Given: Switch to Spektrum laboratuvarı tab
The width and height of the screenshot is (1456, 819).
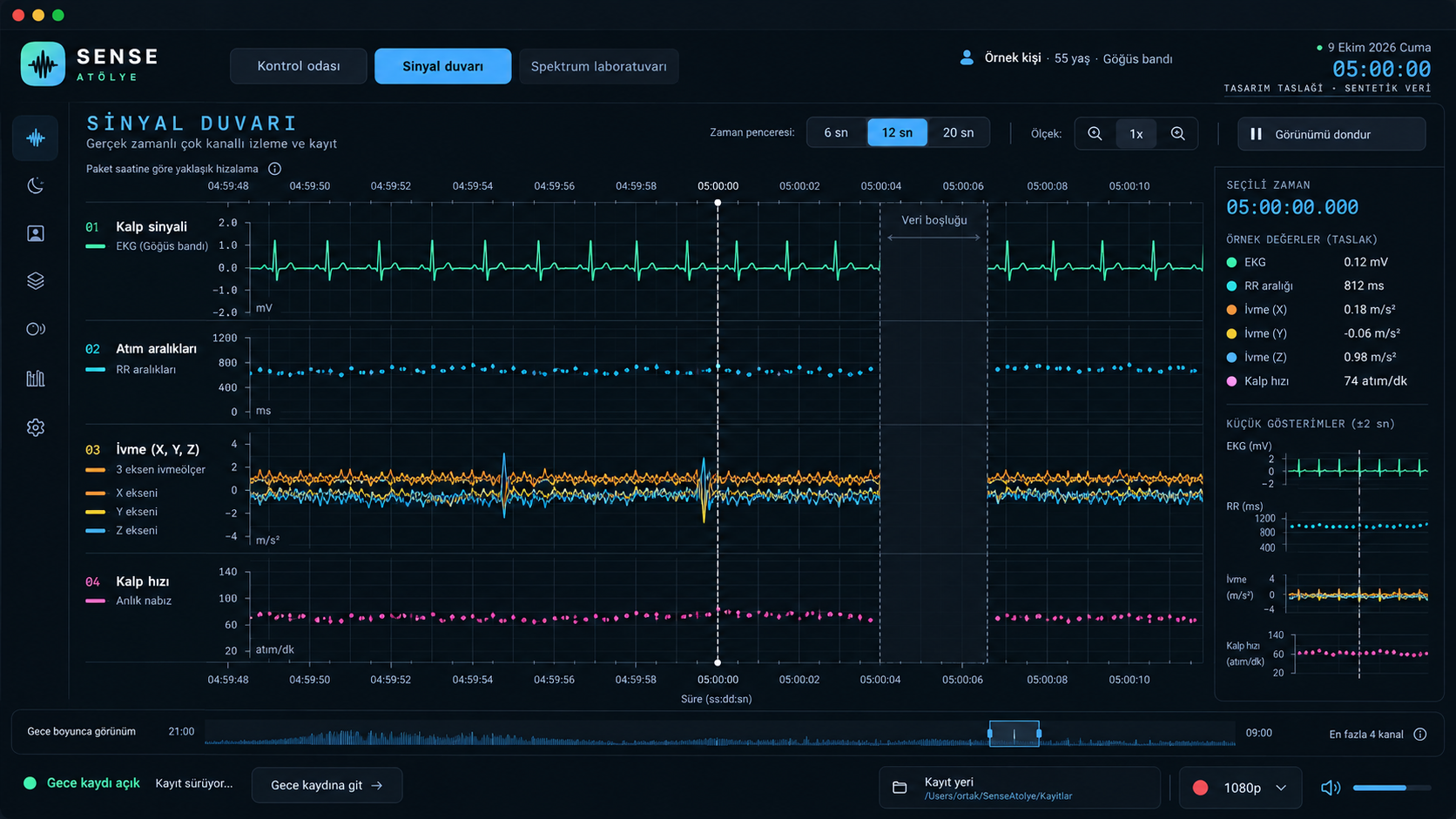Looking at the screenshot, I should click(598, 66).
